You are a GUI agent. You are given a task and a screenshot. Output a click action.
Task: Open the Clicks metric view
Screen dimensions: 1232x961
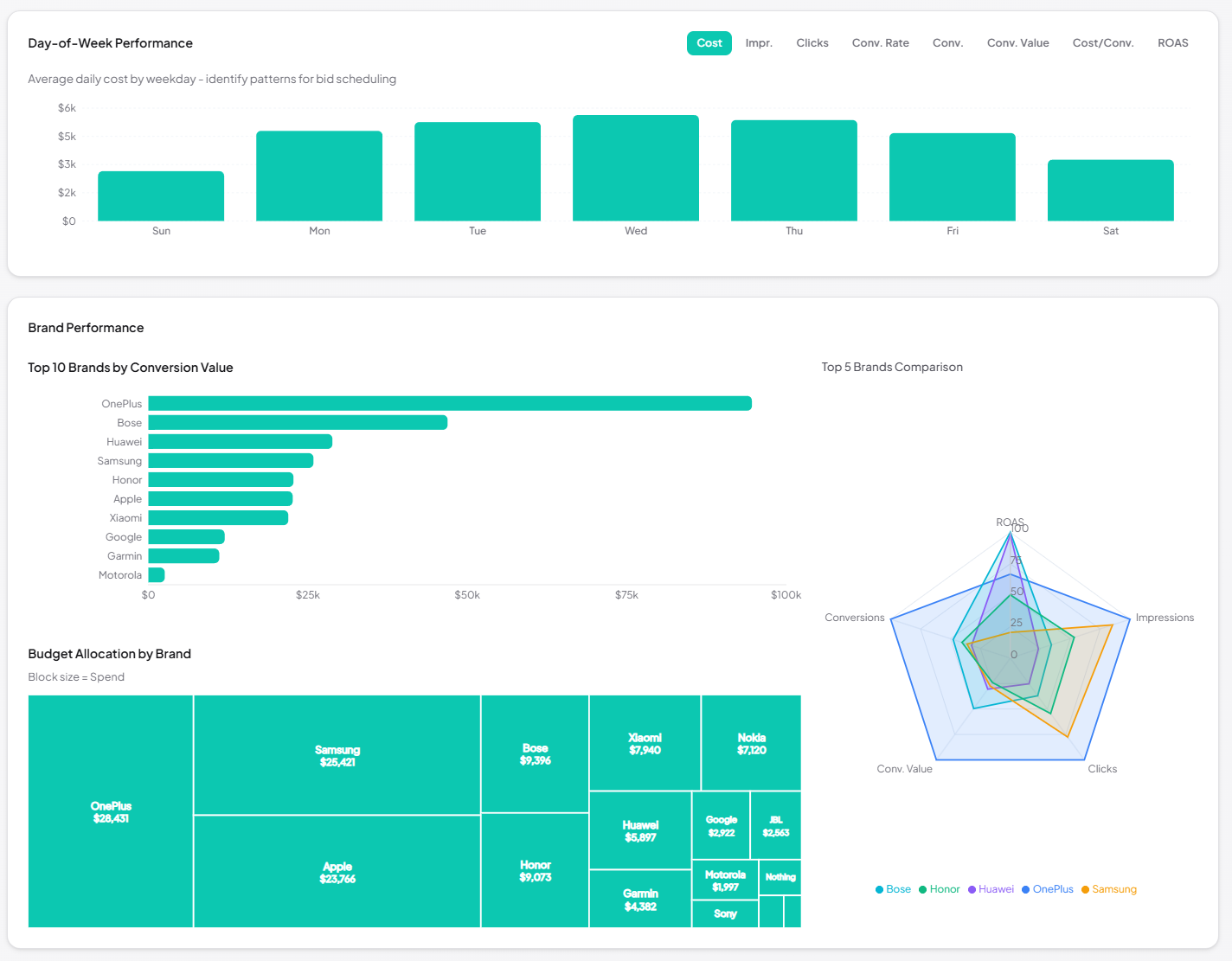click(812, 42)
